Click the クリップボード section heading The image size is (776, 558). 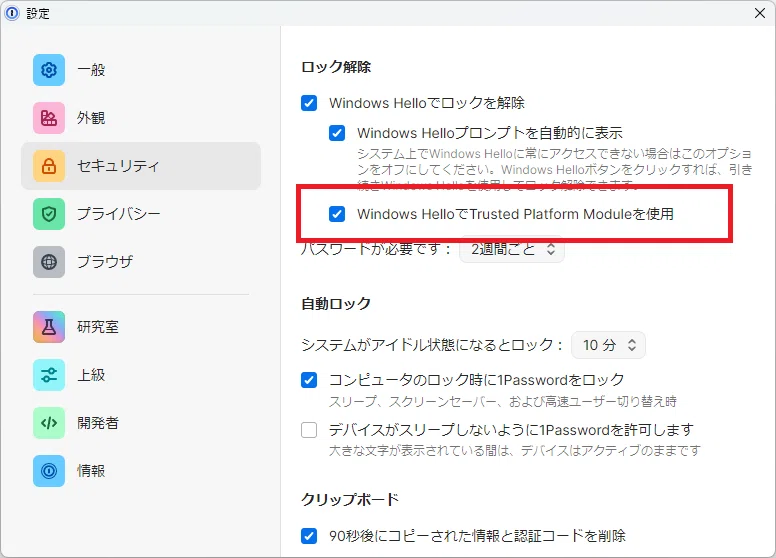point(350,499)
